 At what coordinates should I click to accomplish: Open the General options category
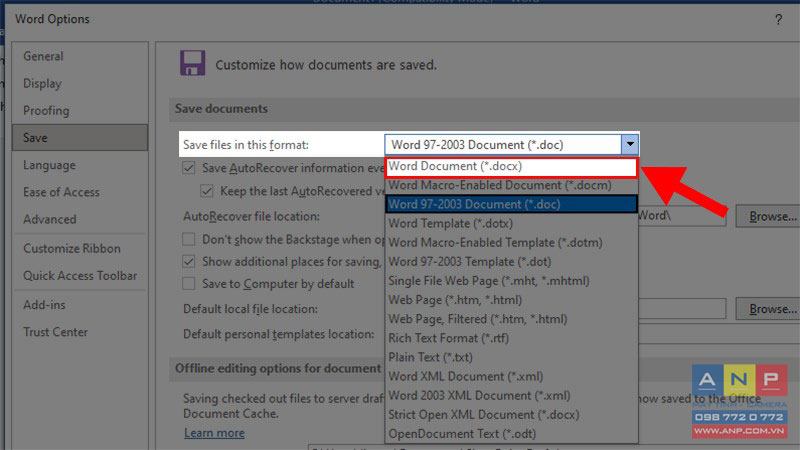[43, 56]
